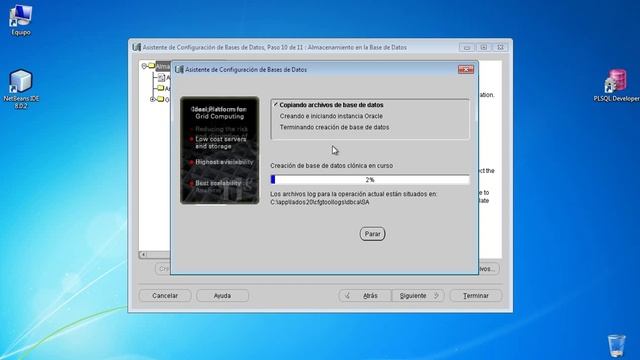Click the horizontal scrollbar left arrow in wizard
The width and height of the screenshot is (640, 360).
[143, 255]
